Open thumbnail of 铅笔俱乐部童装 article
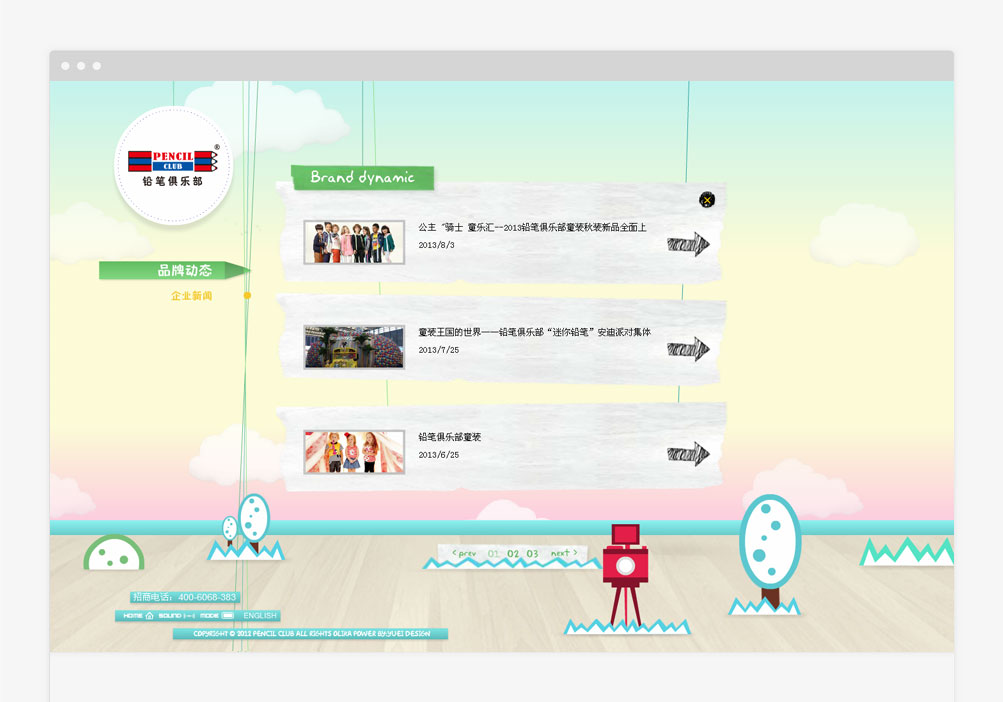 pyautogui.click(x=354, y=452)
